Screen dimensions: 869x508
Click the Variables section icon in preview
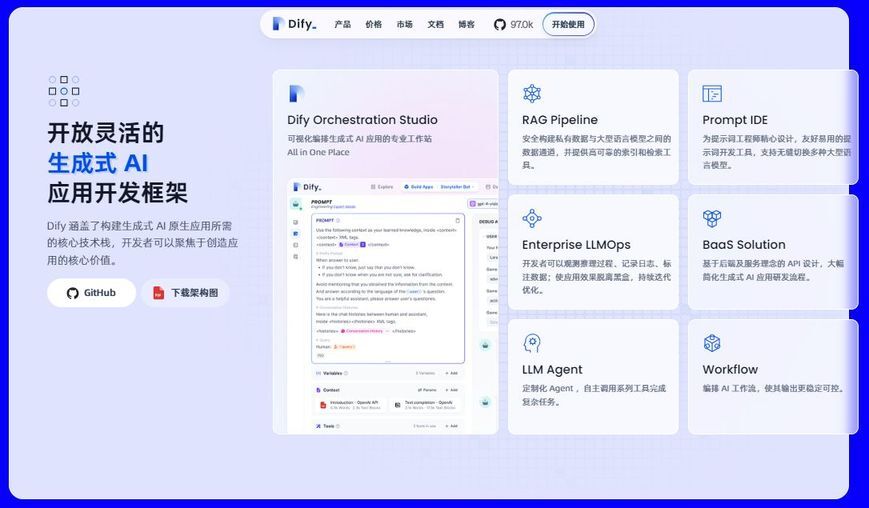(x=318, y=373)
